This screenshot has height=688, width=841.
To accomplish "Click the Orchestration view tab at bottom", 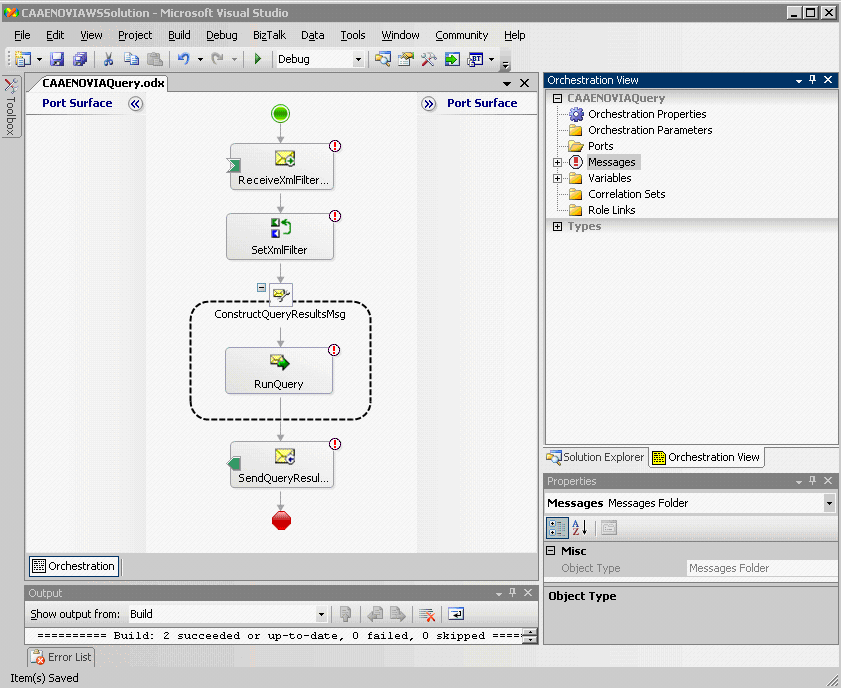I will [x=73, y=566].
